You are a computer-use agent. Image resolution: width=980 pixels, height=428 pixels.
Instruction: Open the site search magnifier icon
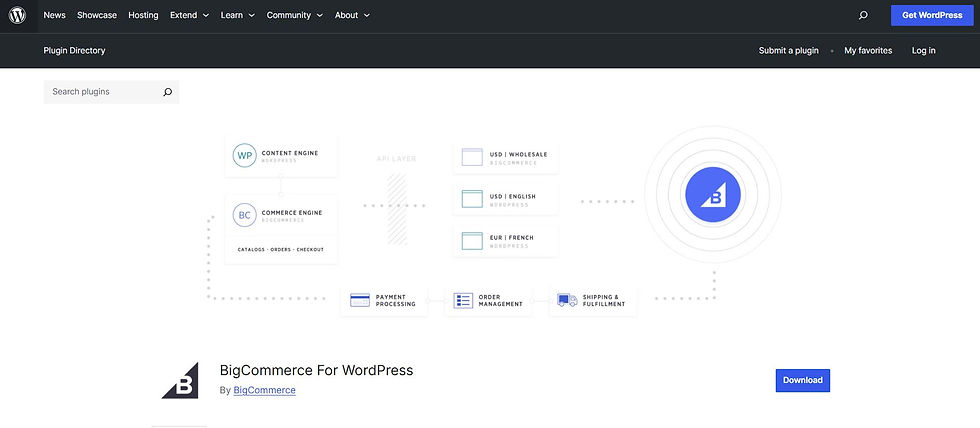pyautogui.click(x=863, y=16)
